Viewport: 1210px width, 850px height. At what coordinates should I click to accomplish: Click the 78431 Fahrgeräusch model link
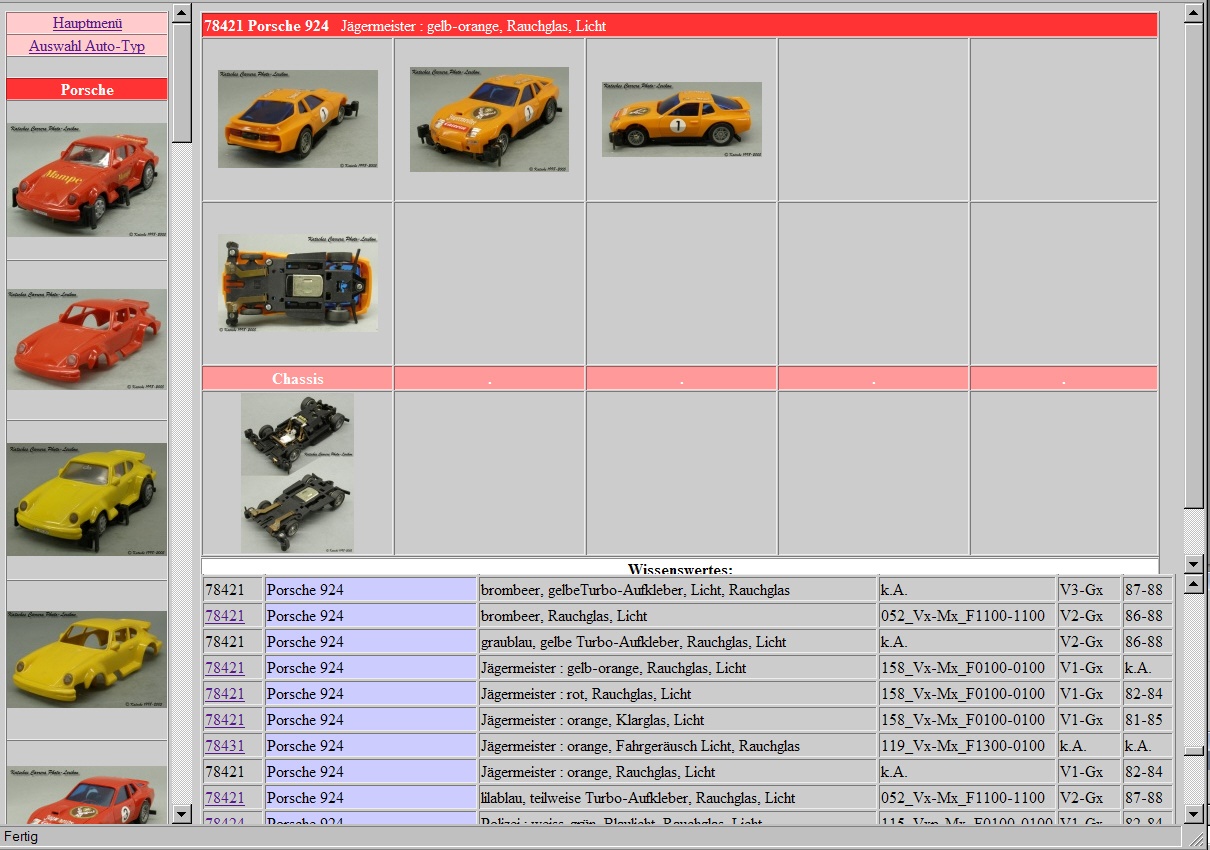pos(224,746)
